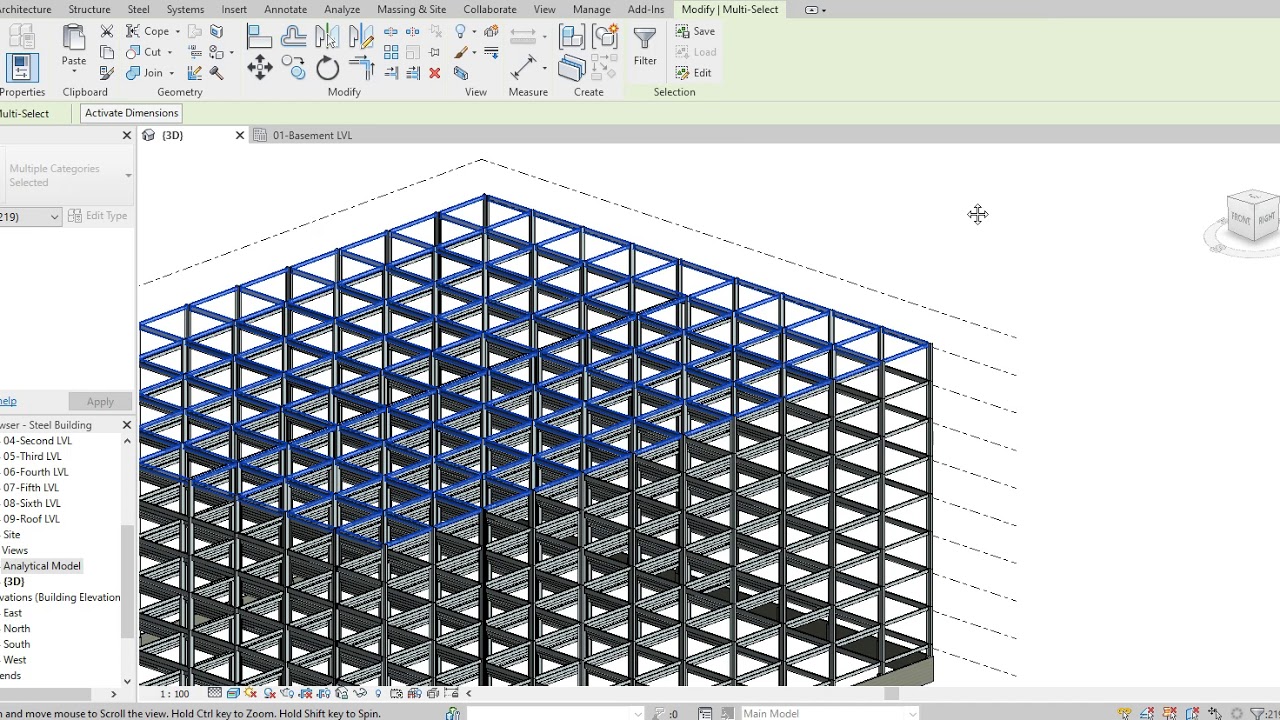Screen dimensions: 1280x720
Task: Toggle Shadows in view control bar
Action: click(x=269, y=693)
